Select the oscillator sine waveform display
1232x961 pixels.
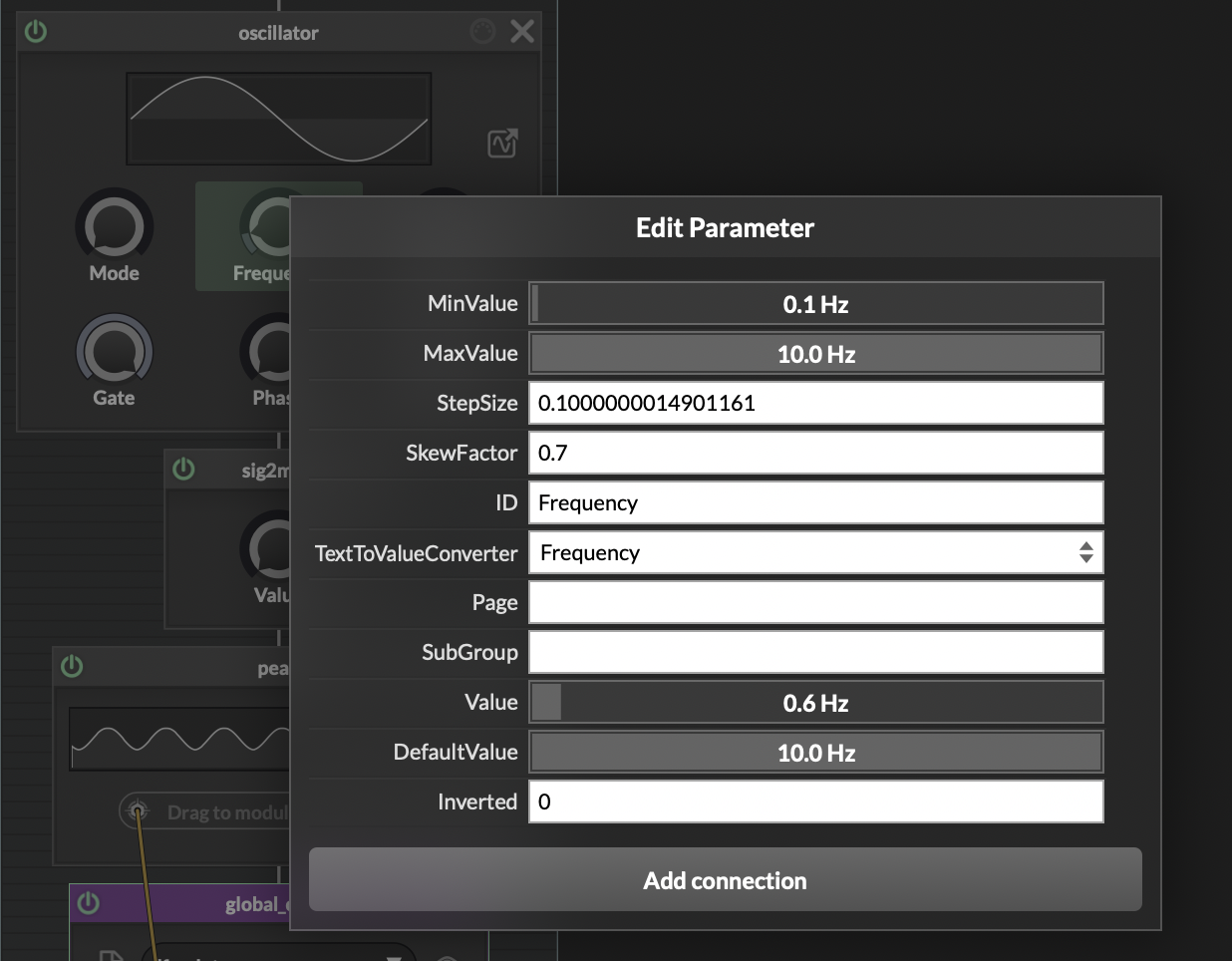(x=279, y=119)
